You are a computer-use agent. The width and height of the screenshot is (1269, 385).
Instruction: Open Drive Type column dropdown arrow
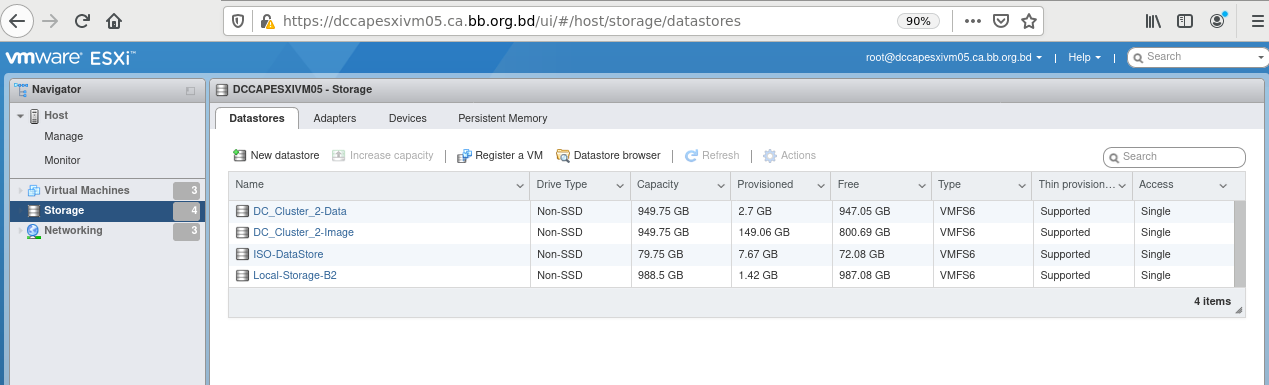[x=620, y=186]
